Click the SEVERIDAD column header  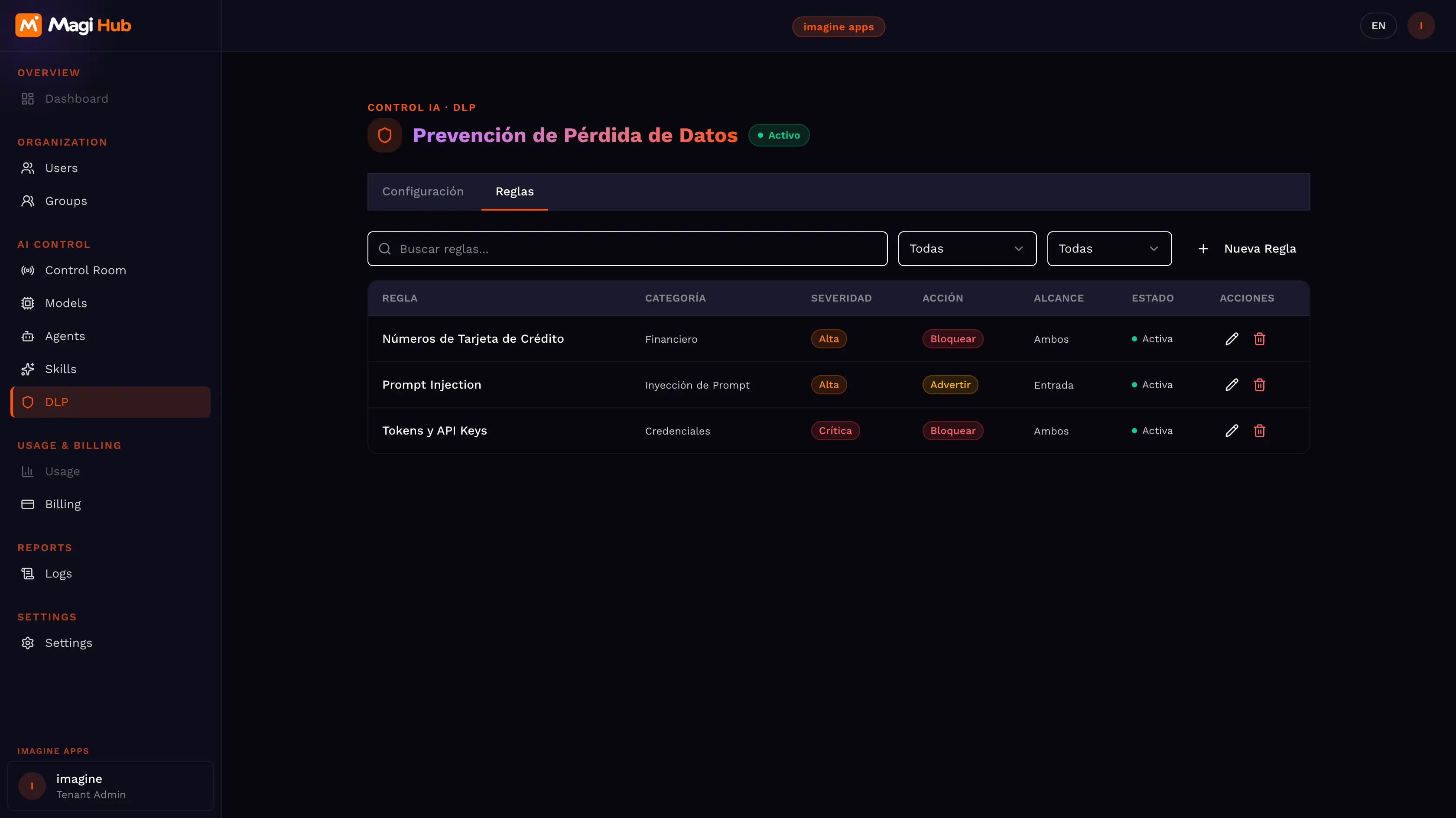841,298
